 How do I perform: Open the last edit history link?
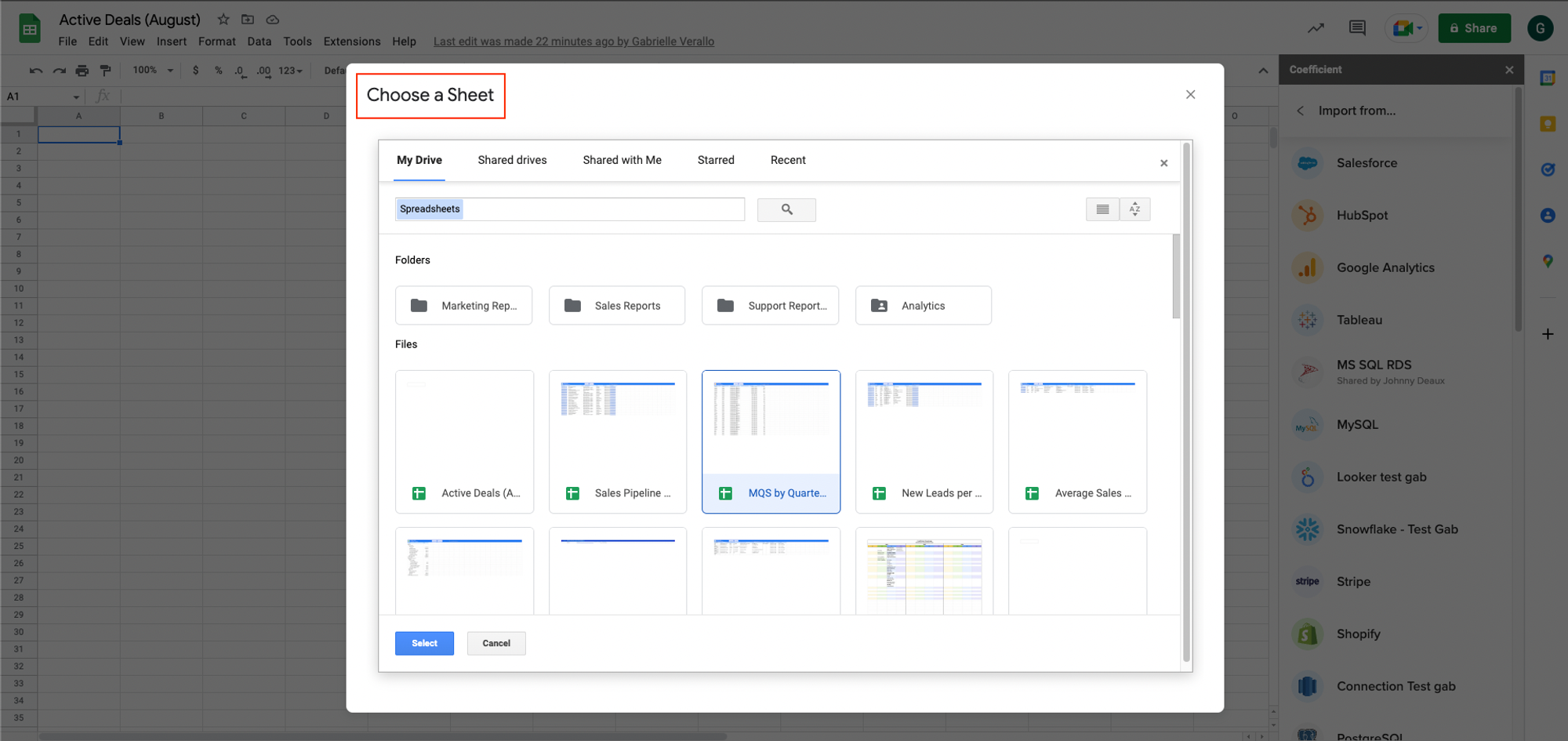tap(574, 42)
